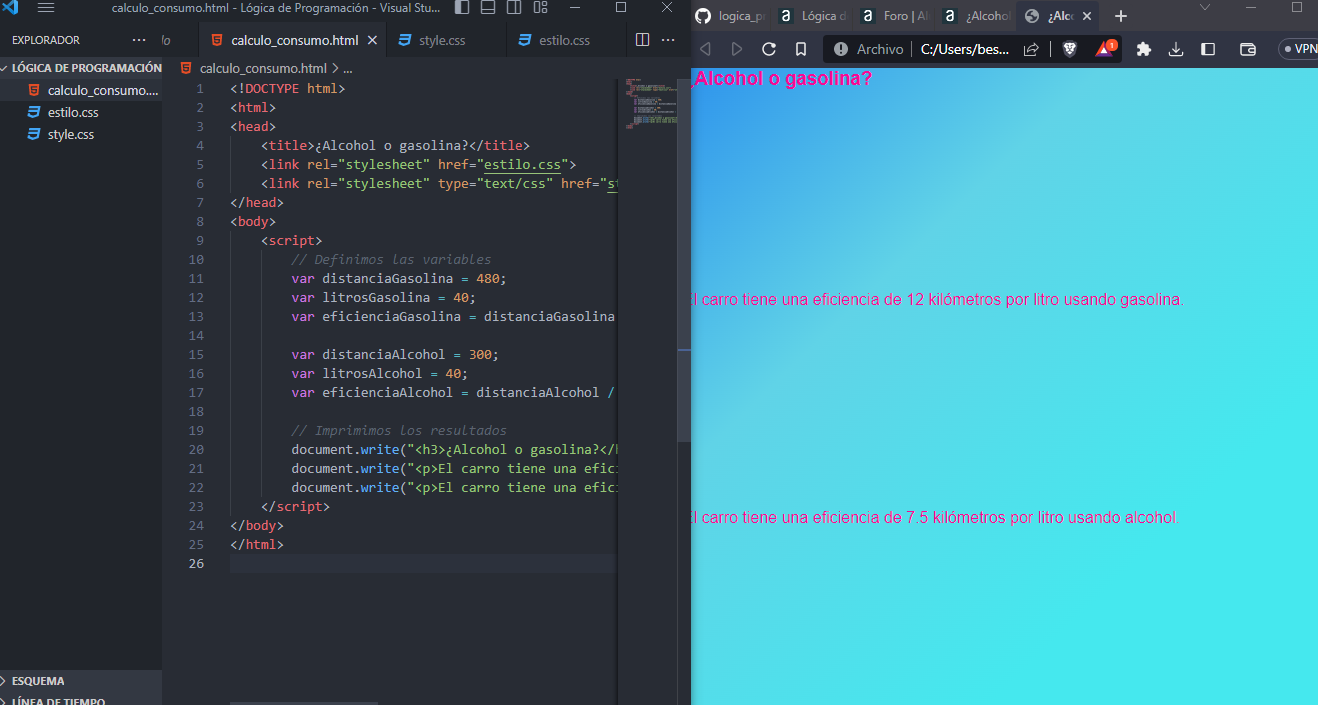1318x705 pixels.
Task: Toggle the secondary sidebar layout icon
Action: 514,8
